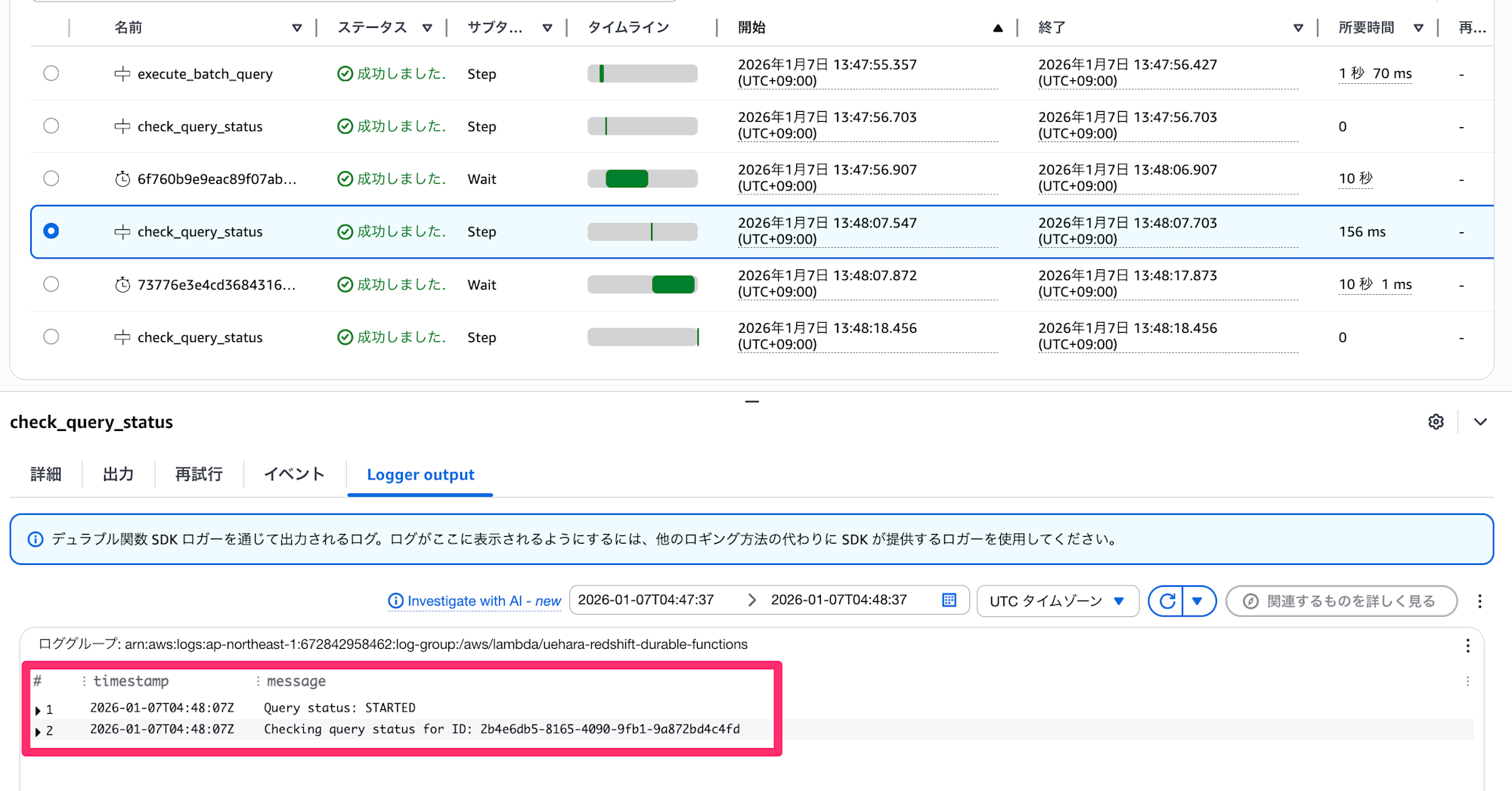
Task: Click wait clock icon for 73776e3e4cd3684316
Action: (x=122, y=285)
